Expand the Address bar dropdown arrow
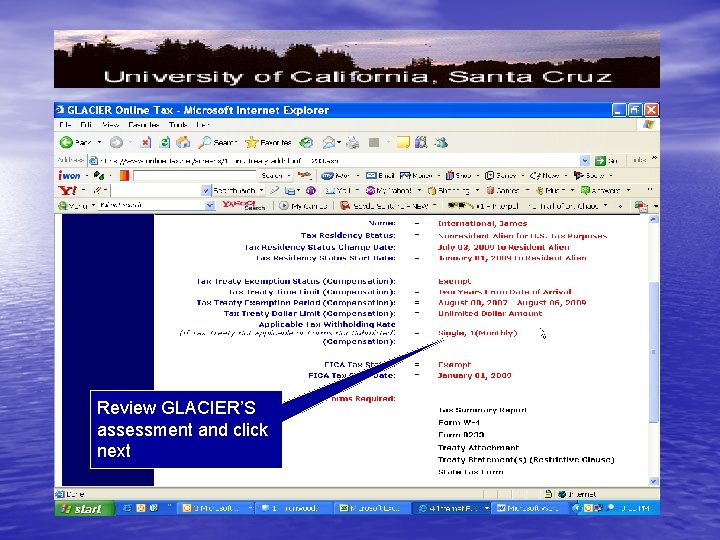The width and height of the screenshot is (720, 540). click(x=585, y=160)
